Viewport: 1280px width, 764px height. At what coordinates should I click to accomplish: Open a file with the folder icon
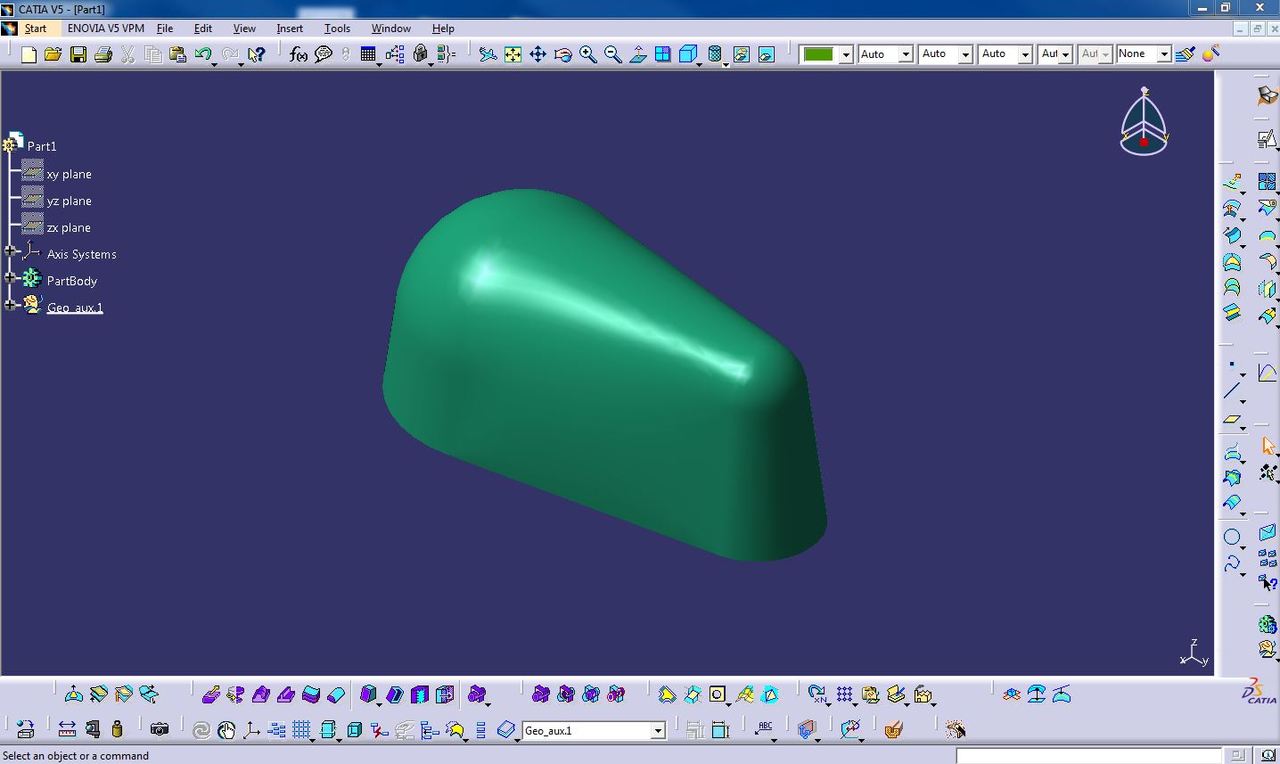pyautogui.click(x=53, y=54)
